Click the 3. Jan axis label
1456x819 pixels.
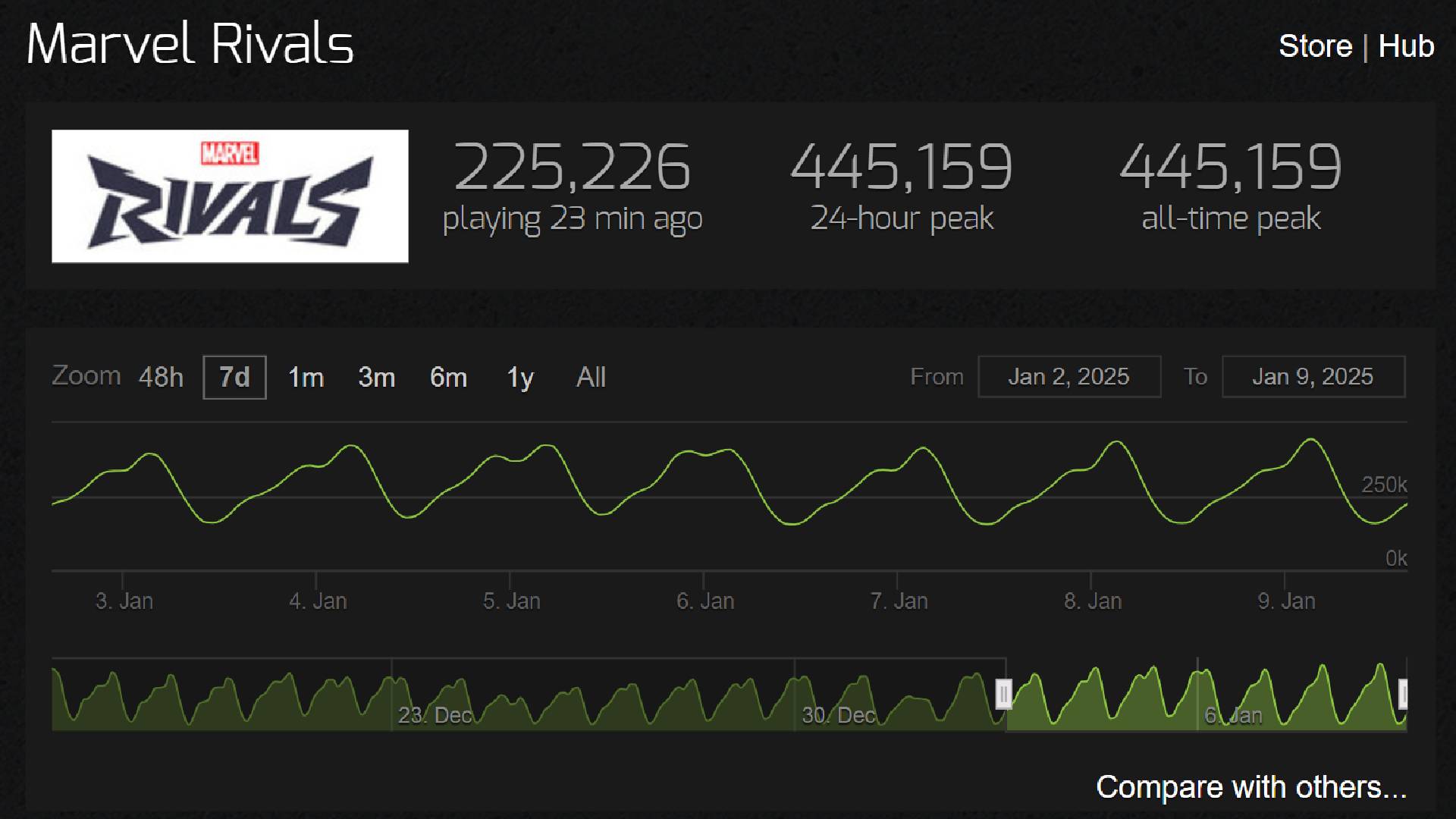(124, 601)
